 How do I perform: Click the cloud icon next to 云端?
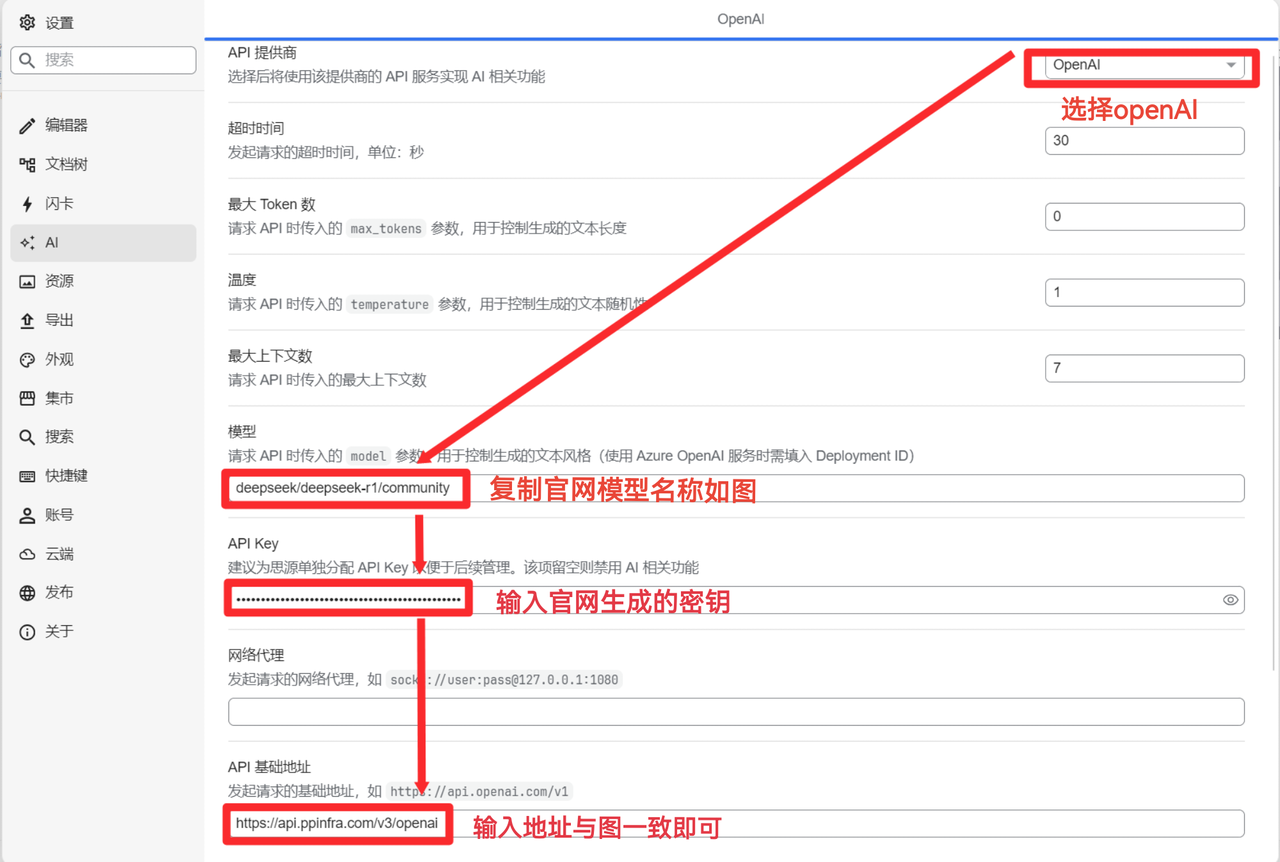click(28, 554)
